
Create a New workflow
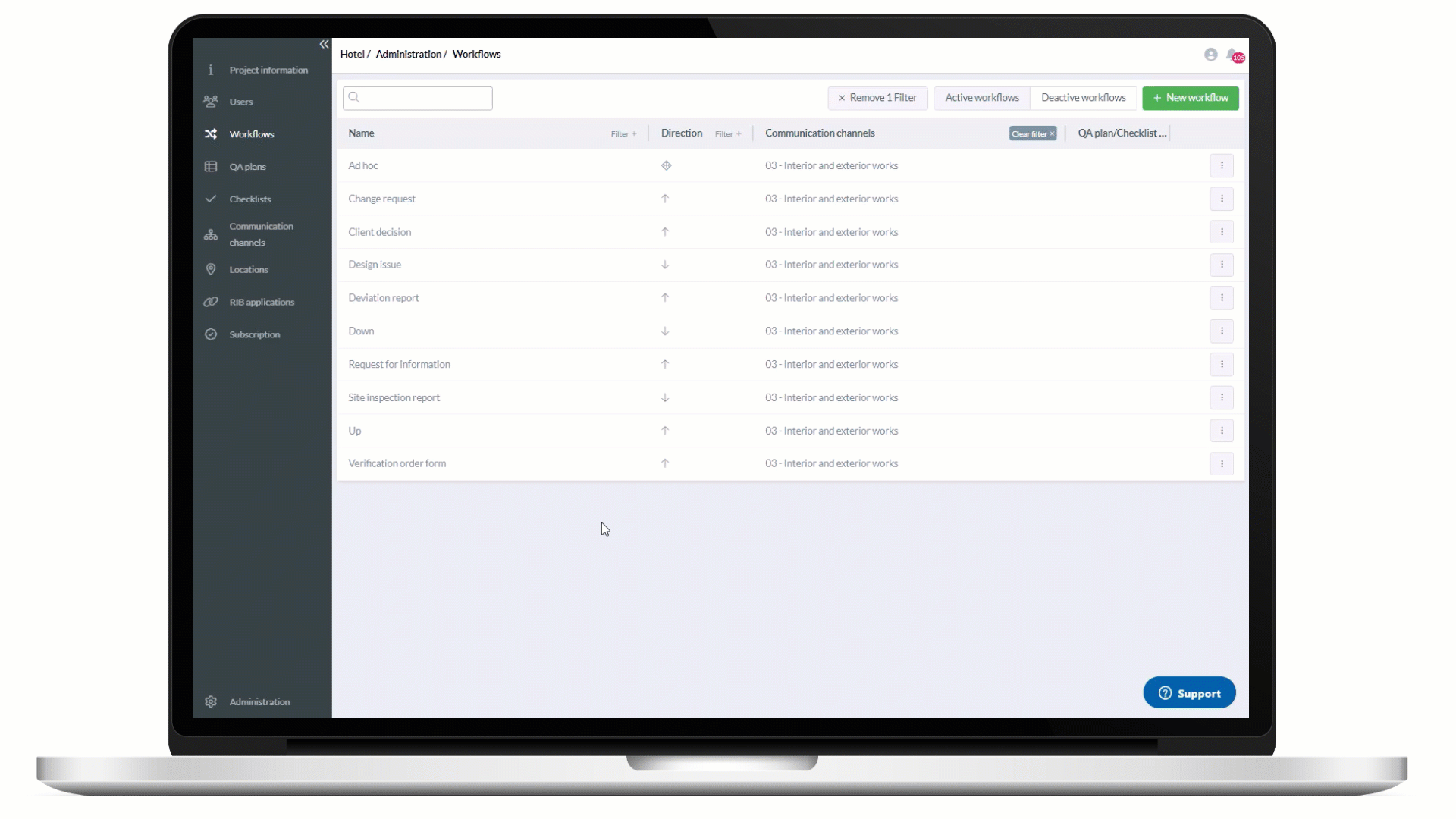(1191, 98)
